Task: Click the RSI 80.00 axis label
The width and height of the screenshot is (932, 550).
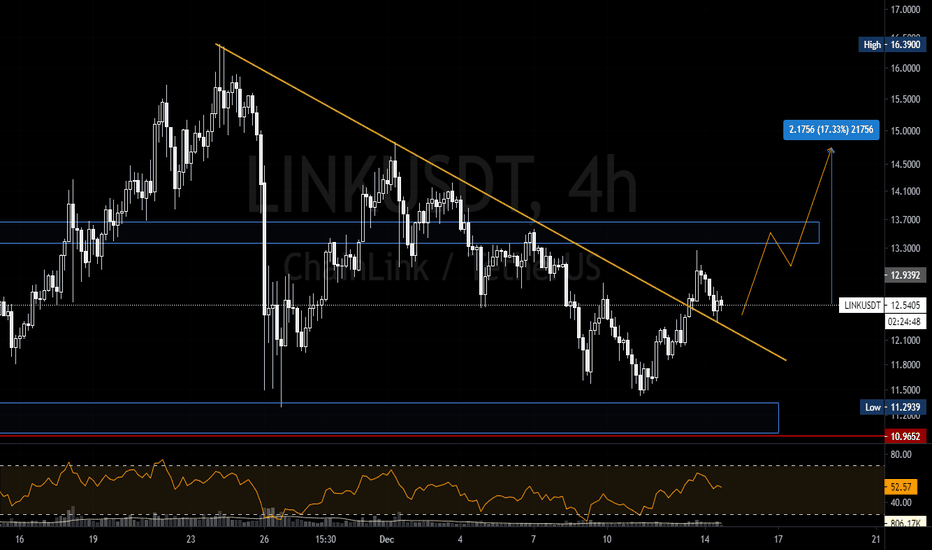Action: point(901,454)
